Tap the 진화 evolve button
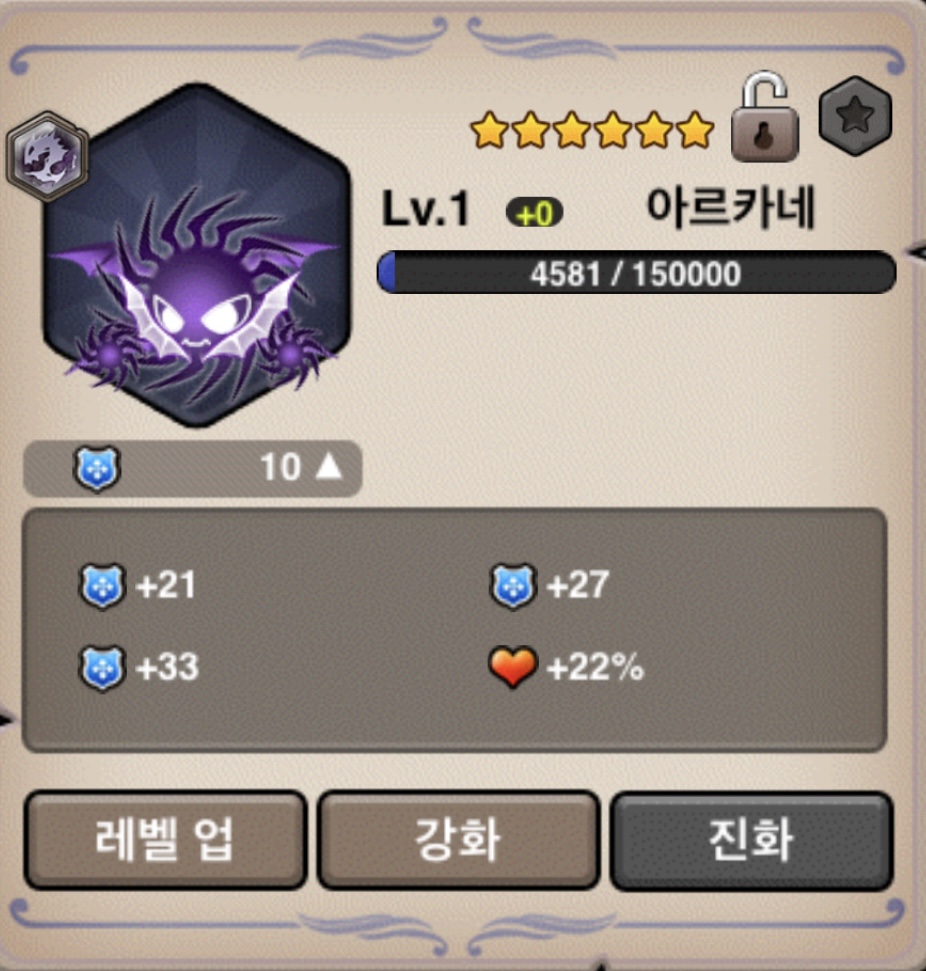926x971 pixels. coord(751,840)
